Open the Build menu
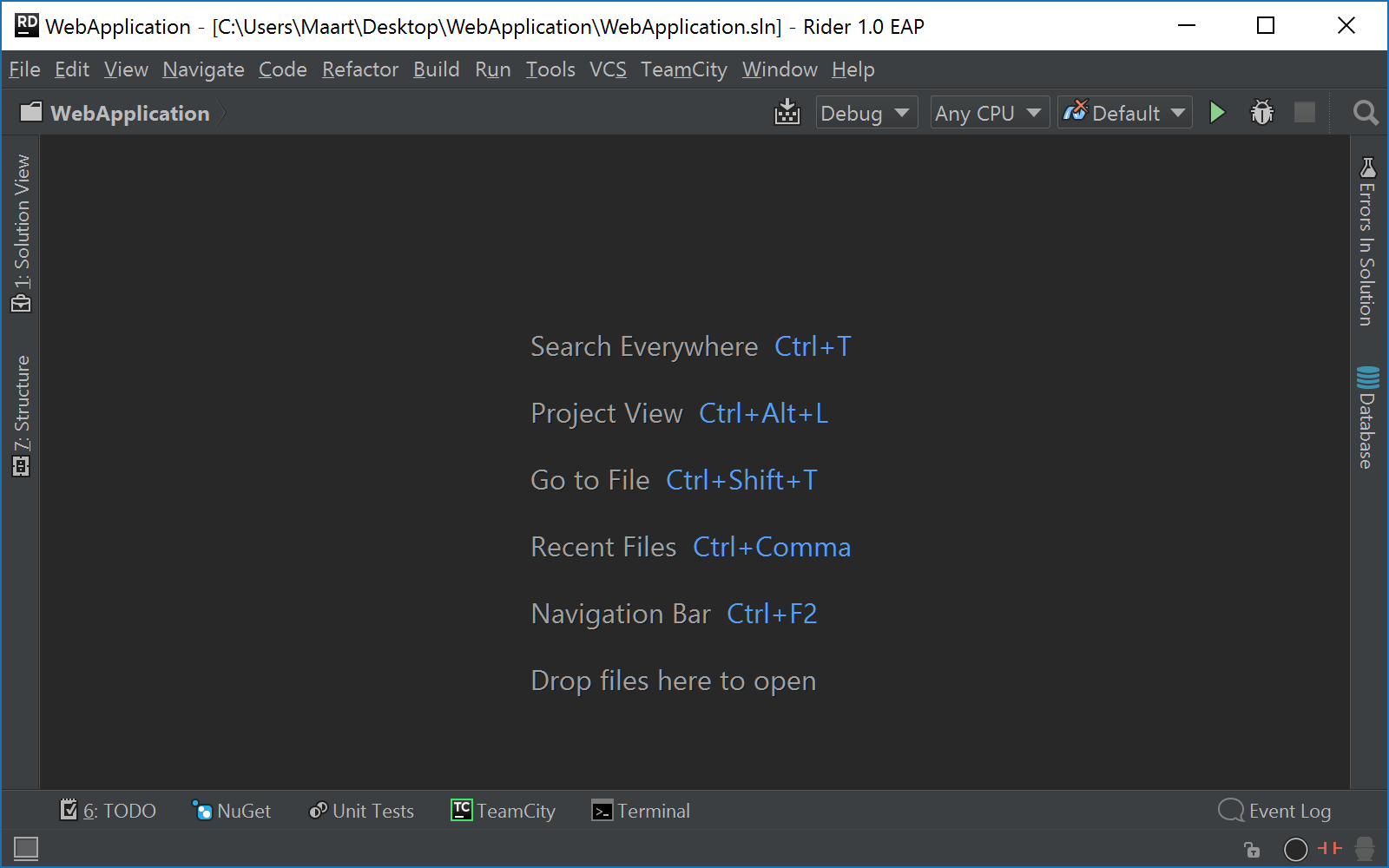This screenshot has width=1389, height=868. tap(436, 69)
